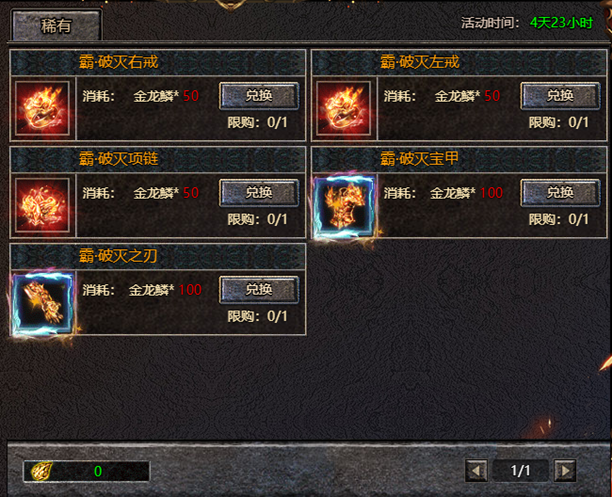Redeem 霸·破灭之刃 using 兑换 button
This screenshot has height=497, width=612.
click(259, 289)
